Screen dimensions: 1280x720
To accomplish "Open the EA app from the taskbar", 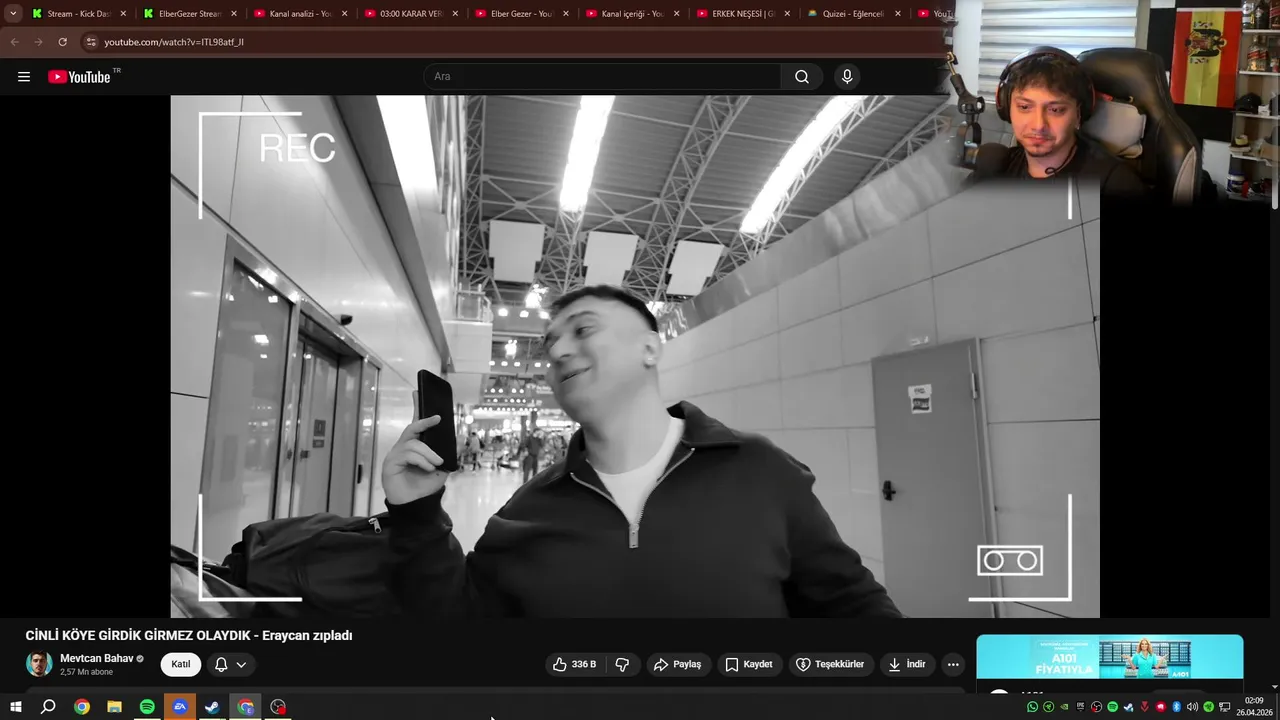I will (x=180, y=707).
